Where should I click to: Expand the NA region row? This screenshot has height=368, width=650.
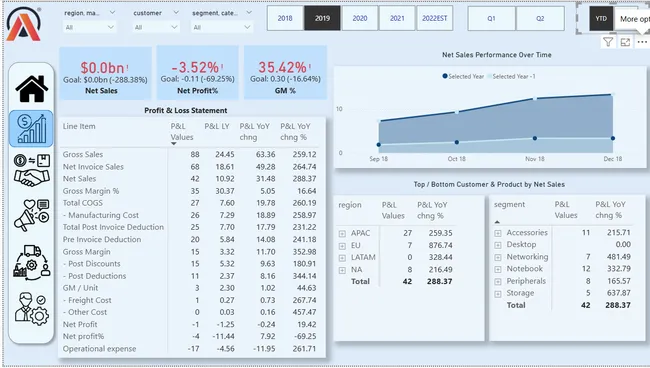342,270
